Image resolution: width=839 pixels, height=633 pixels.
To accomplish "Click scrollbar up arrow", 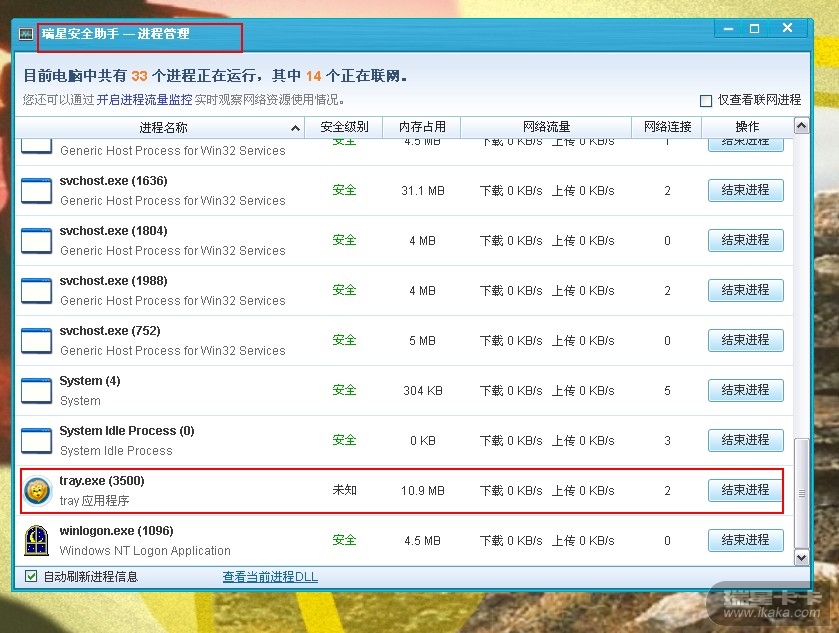I will pos(801,126).
